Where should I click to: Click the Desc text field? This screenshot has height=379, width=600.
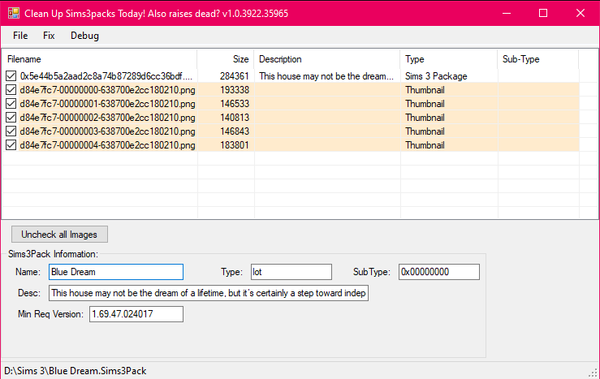(209, 293)
